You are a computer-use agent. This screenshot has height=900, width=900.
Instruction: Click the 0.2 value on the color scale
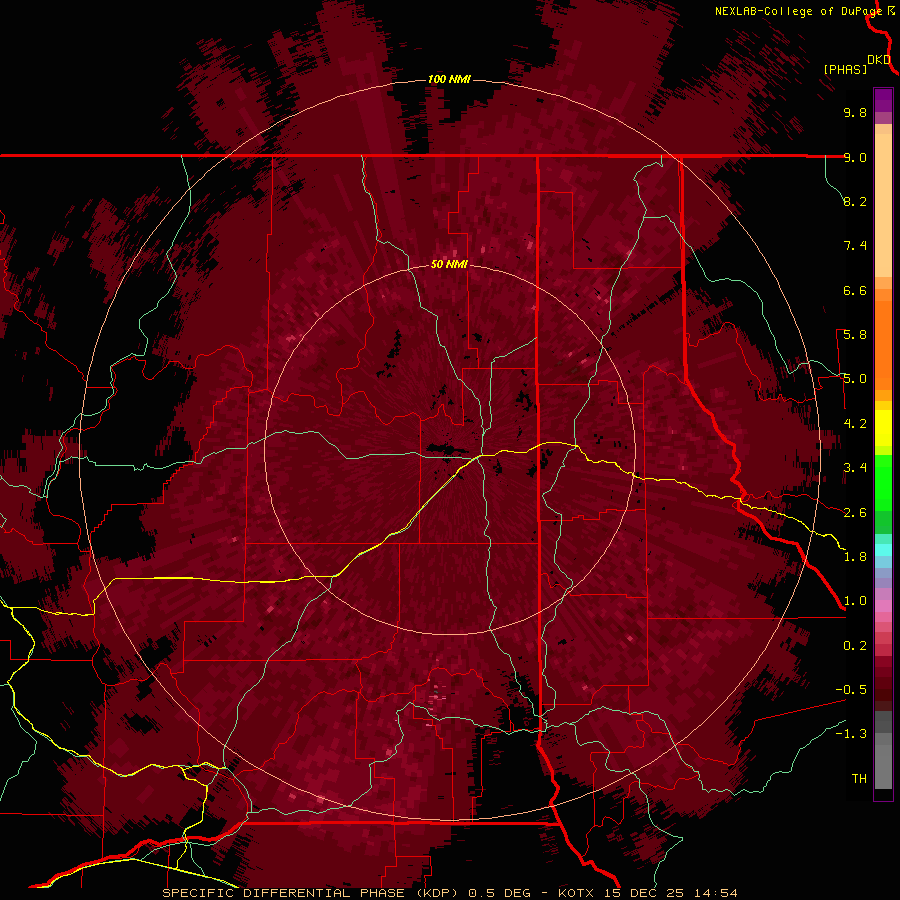point(855,646)
